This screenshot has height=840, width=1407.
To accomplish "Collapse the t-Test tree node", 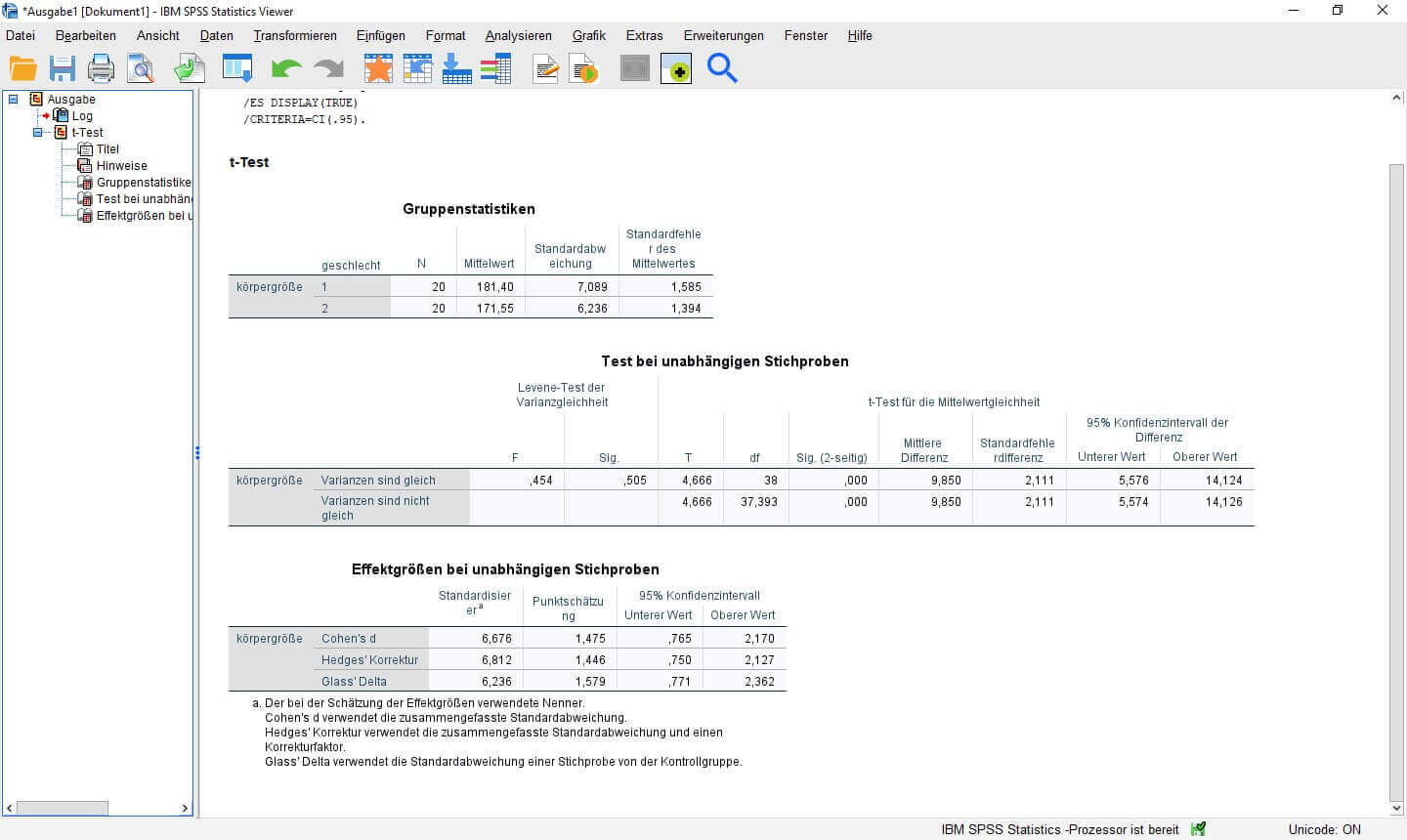I will (x=39, y=132).
